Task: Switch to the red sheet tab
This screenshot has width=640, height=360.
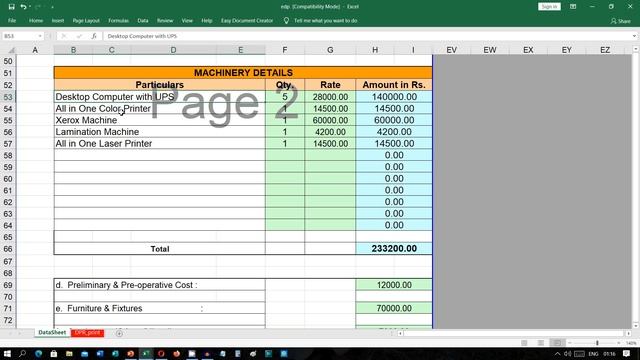Action: tap(87, 333)
